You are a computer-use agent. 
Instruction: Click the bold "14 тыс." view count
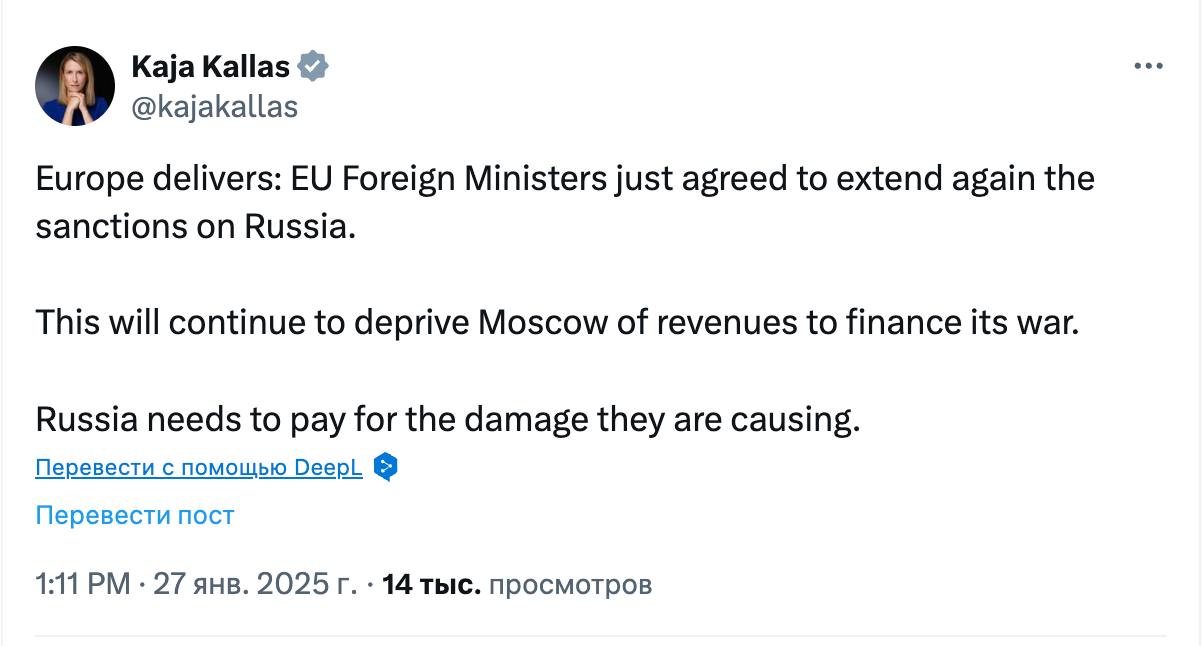[x=432, y=584]
